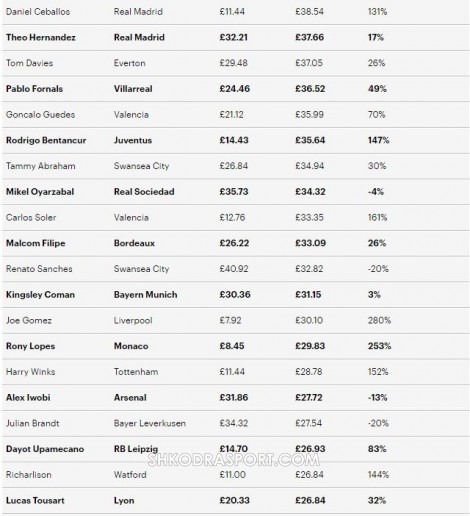Select Carlos Soler's £12.76 value
Screen dimensions: 470x516
(x=232, y=217)
